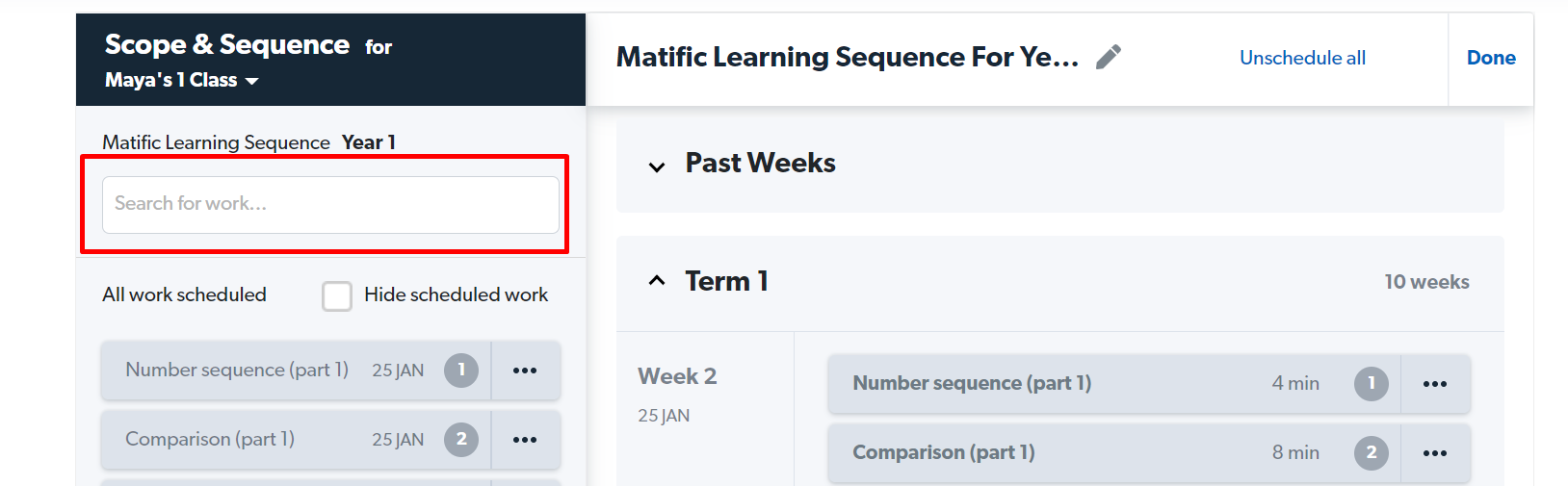Click badge 1 on left Number sequence
This screenshot has width=1568, height=486.
tap(461, 371)
